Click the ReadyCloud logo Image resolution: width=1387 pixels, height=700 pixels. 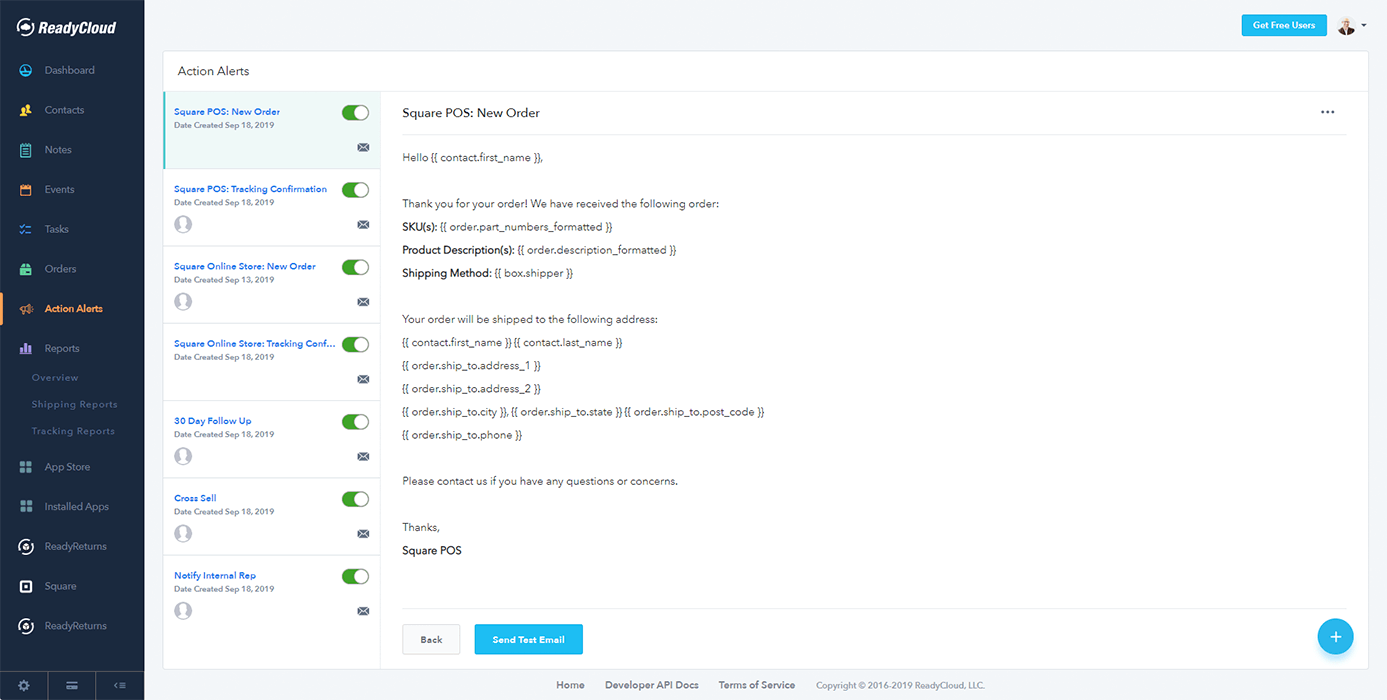coord(67,28)
